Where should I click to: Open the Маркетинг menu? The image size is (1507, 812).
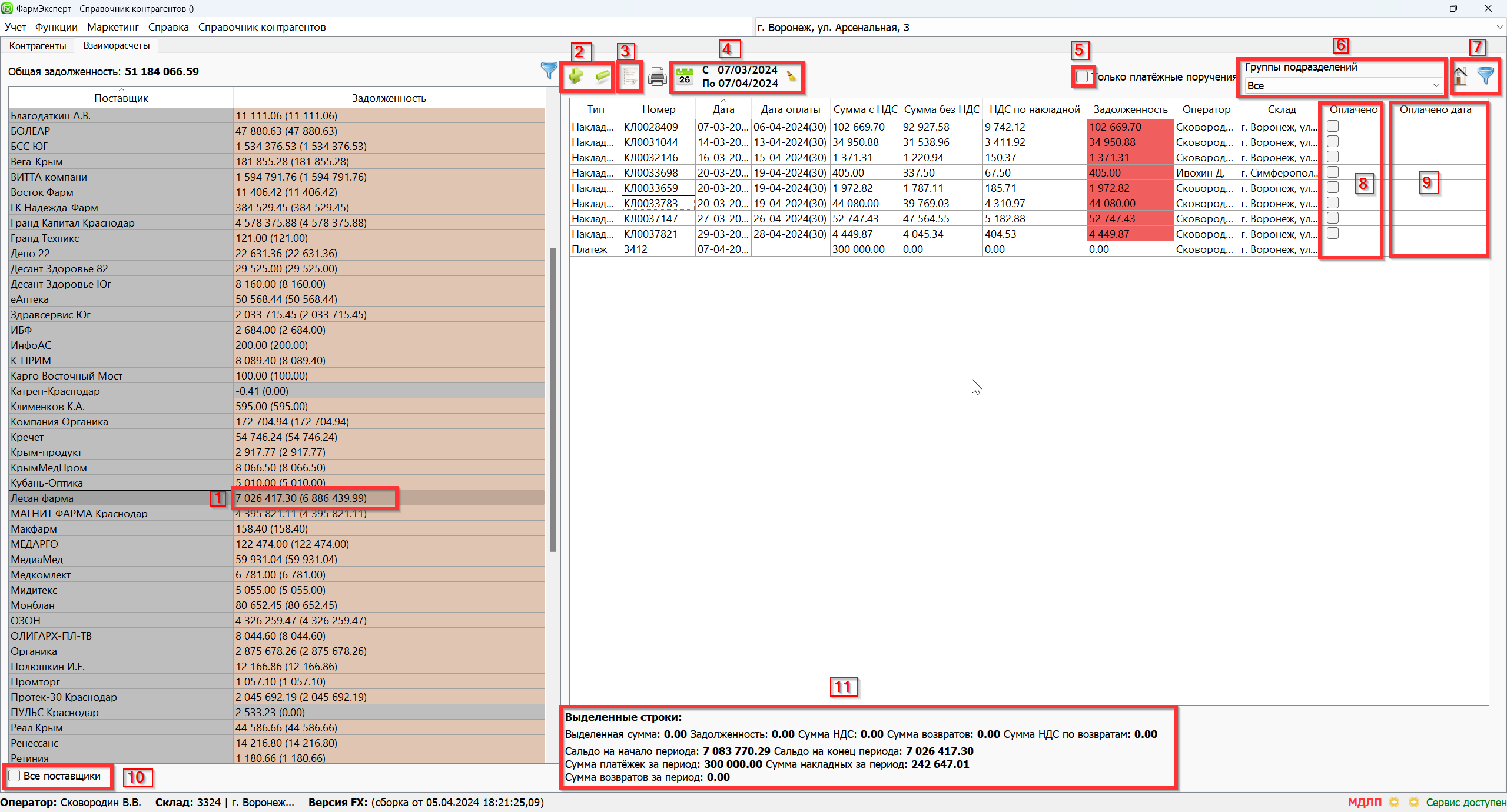tap(112, 27)
